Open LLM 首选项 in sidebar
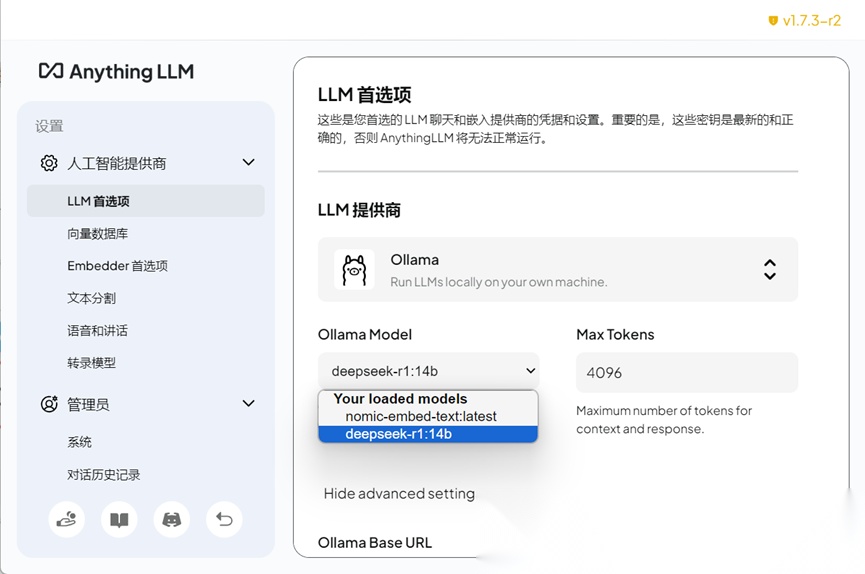865x574 pixels. 146,201
